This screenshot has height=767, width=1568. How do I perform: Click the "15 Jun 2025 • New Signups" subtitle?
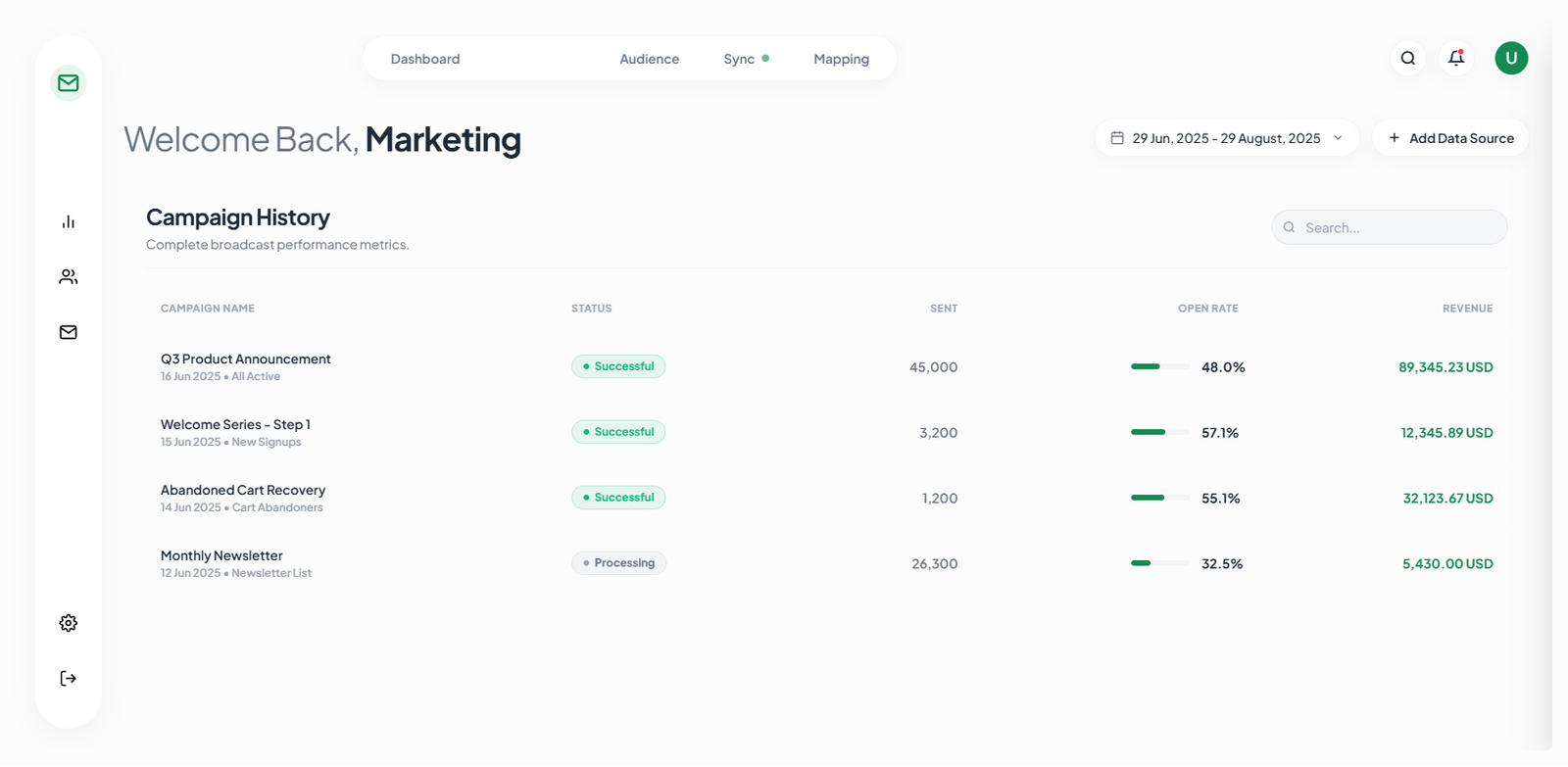(x=231, y=443)
